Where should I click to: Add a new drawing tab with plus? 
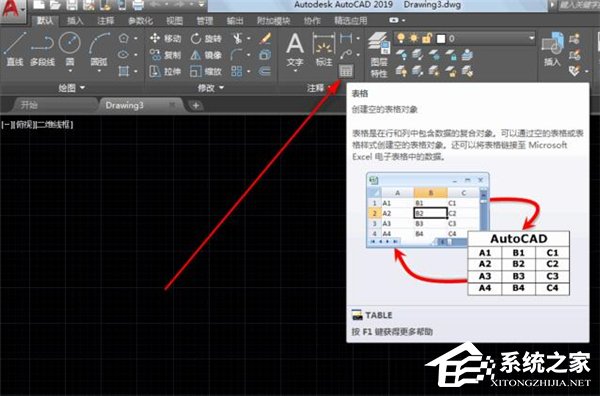[196, 105]
